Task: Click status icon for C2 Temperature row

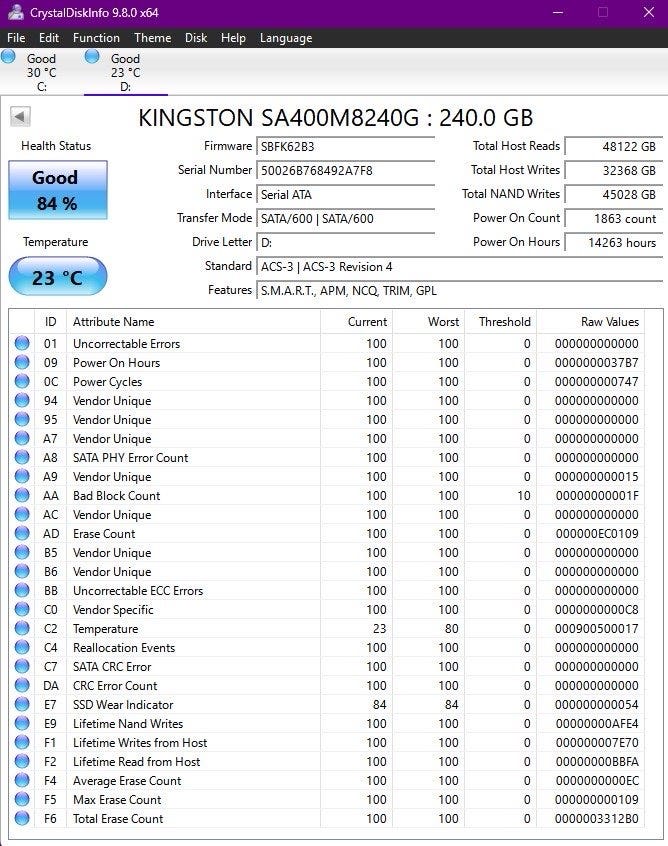Action: (x=22, y=628)
